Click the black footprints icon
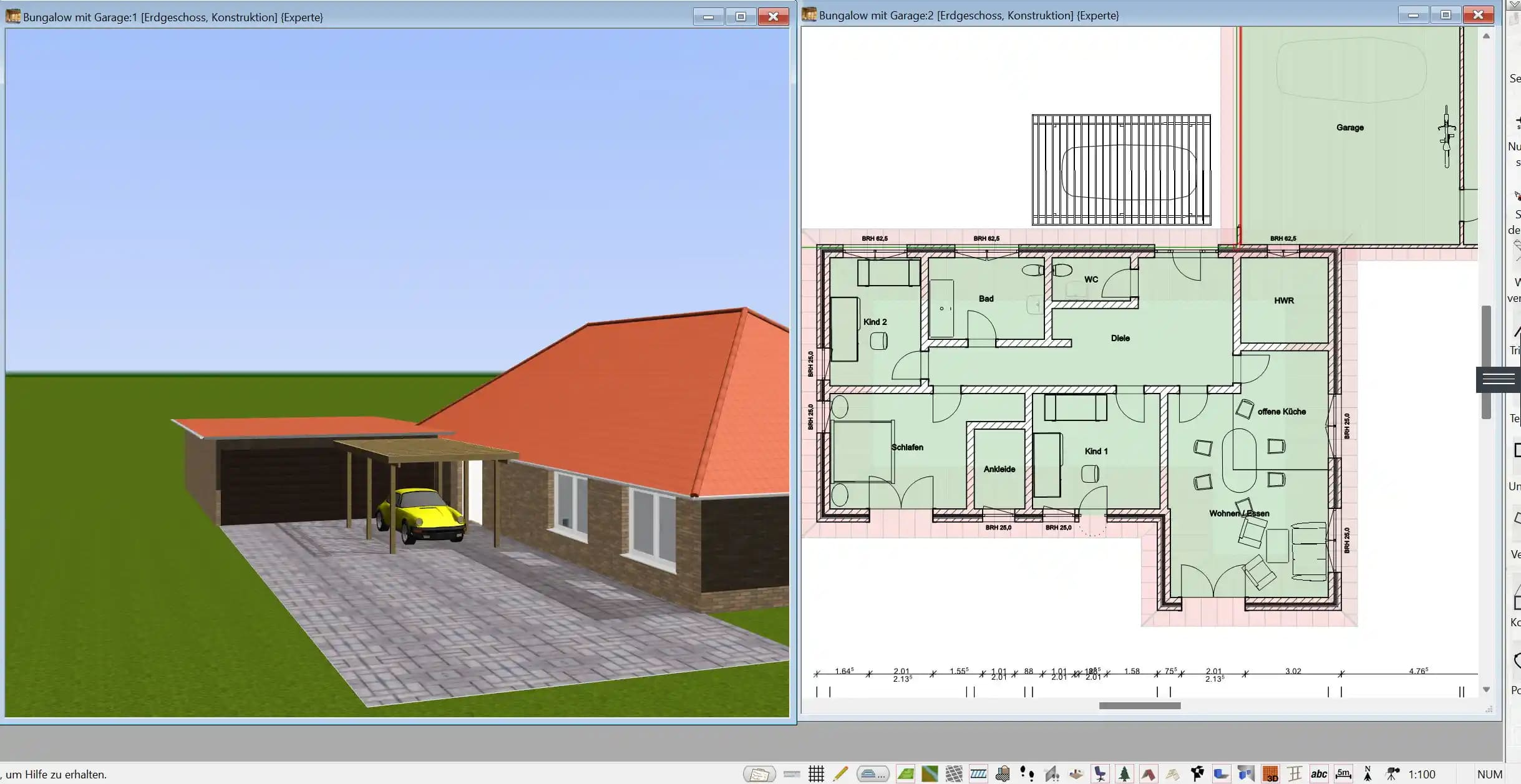Screen dimensions: 1521x784 (x=1027, y=774)
